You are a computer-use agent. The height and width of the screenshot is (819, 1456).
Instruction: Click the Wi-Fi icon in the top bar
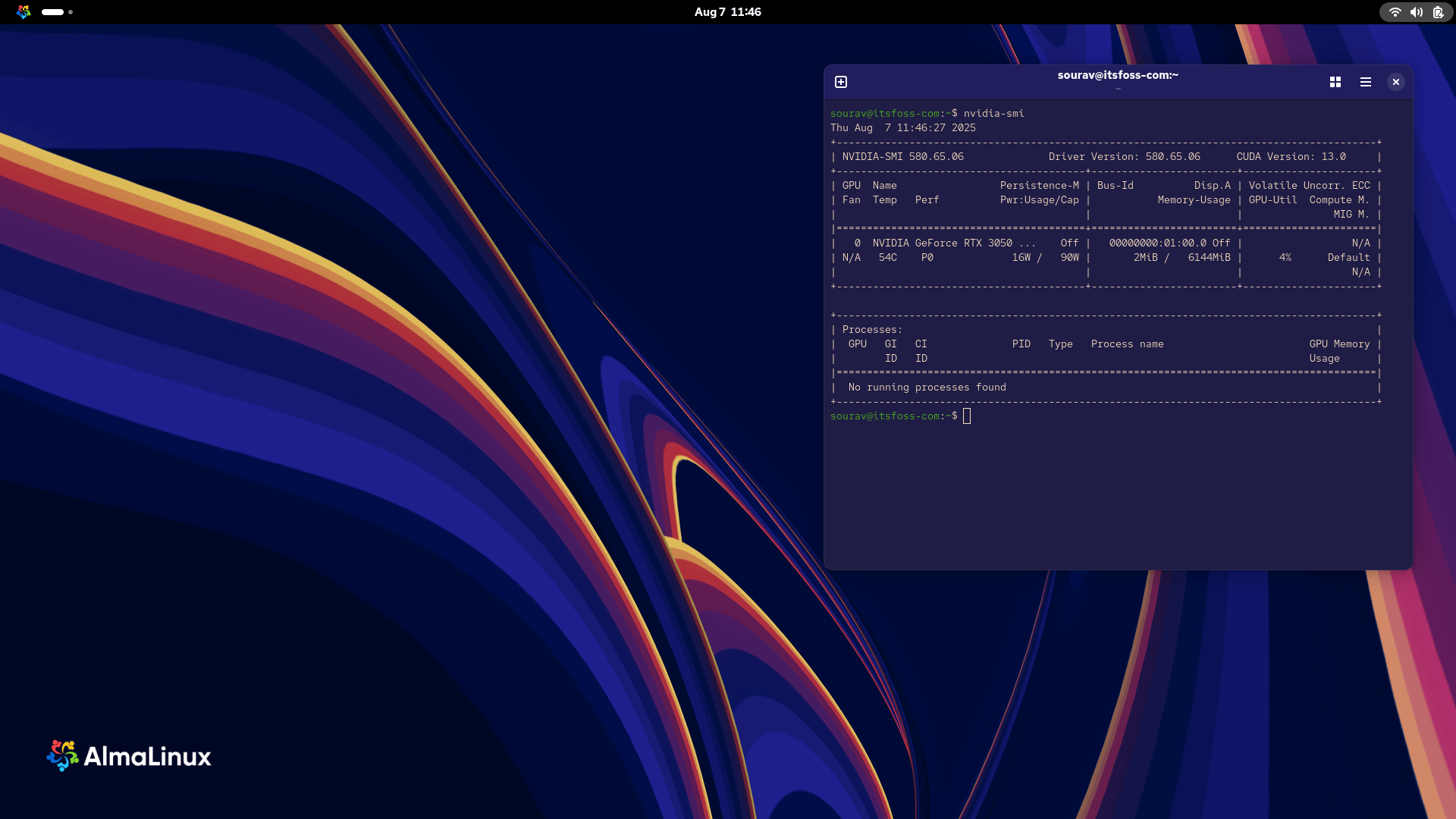point(1394,12)
